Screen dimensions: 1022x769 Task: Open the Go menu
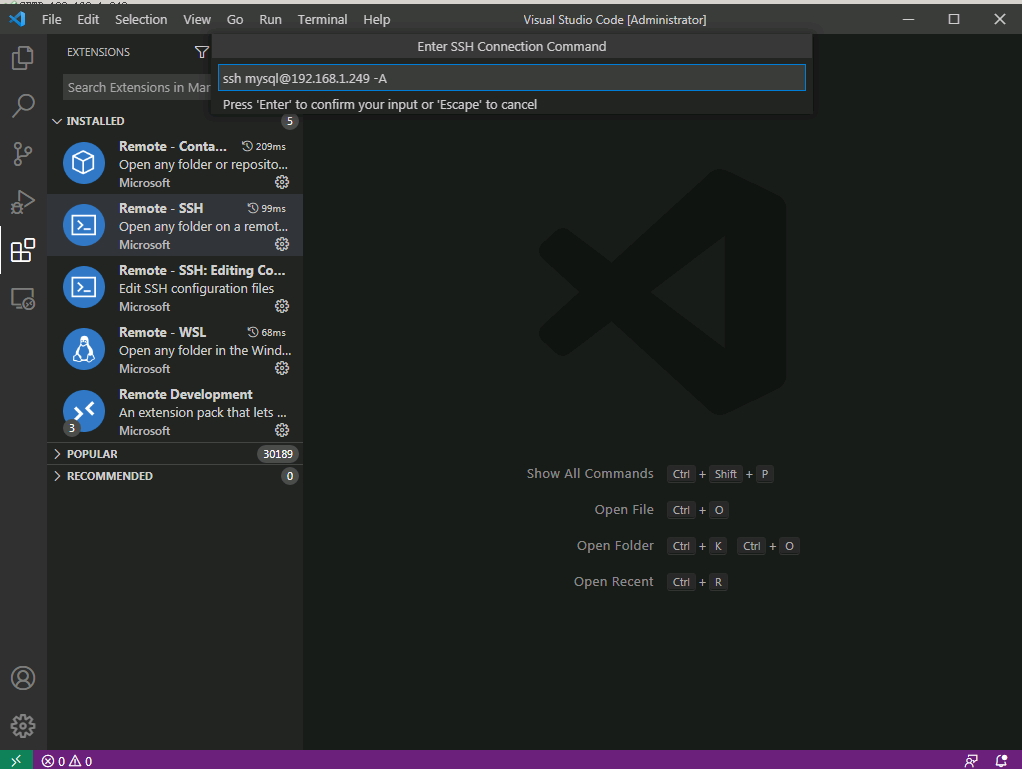click(235, 20)
